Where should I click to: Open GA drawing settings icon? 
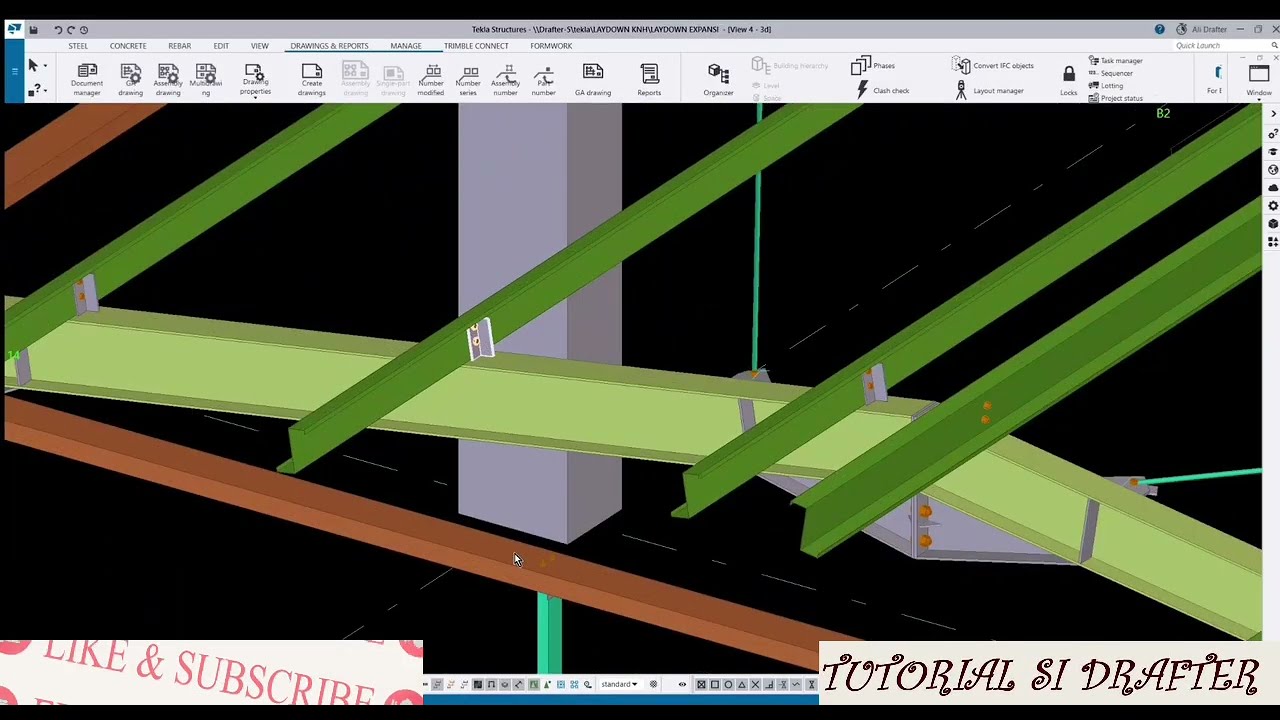pos(130,80)
